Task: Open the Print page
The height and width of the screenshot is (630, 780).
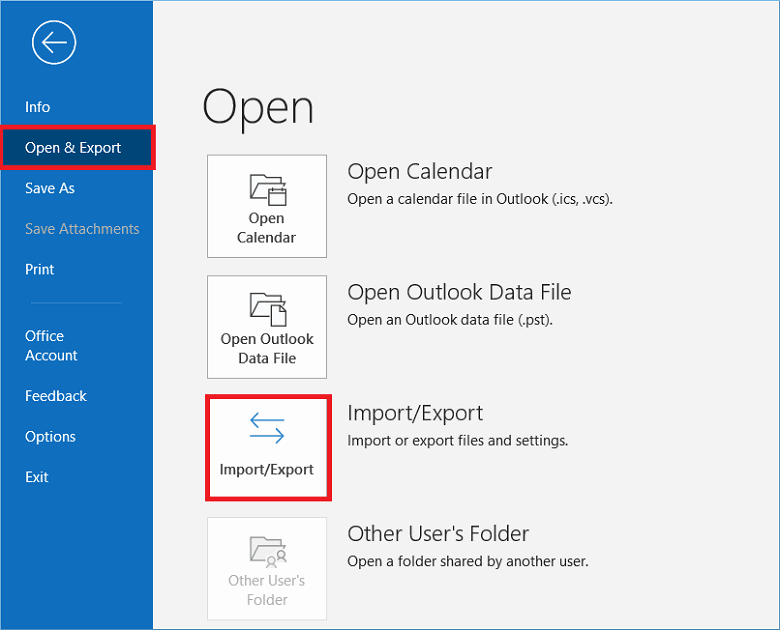Action: pyautogui.click(x=40, y=269)
